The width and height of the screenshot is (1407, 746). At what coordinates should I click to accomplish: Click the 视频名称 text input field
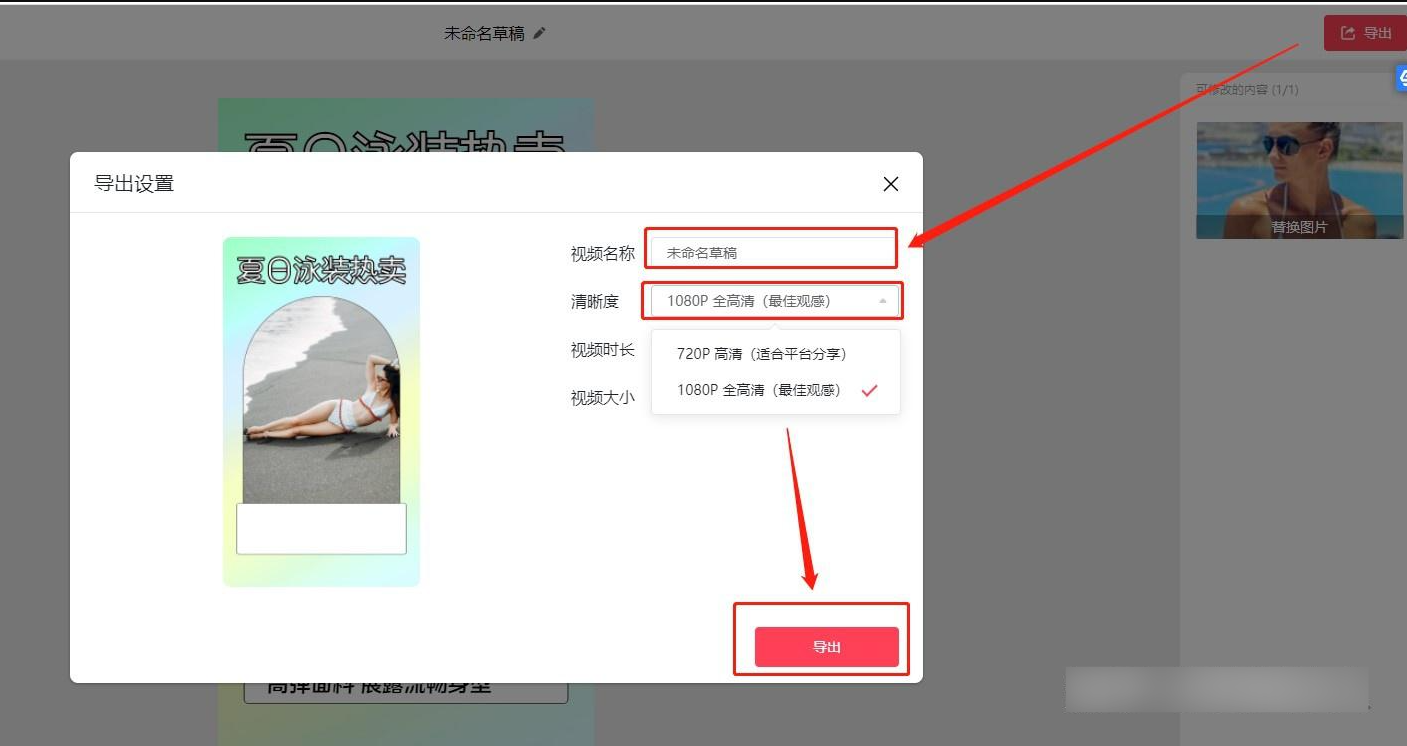click(770, 253)
